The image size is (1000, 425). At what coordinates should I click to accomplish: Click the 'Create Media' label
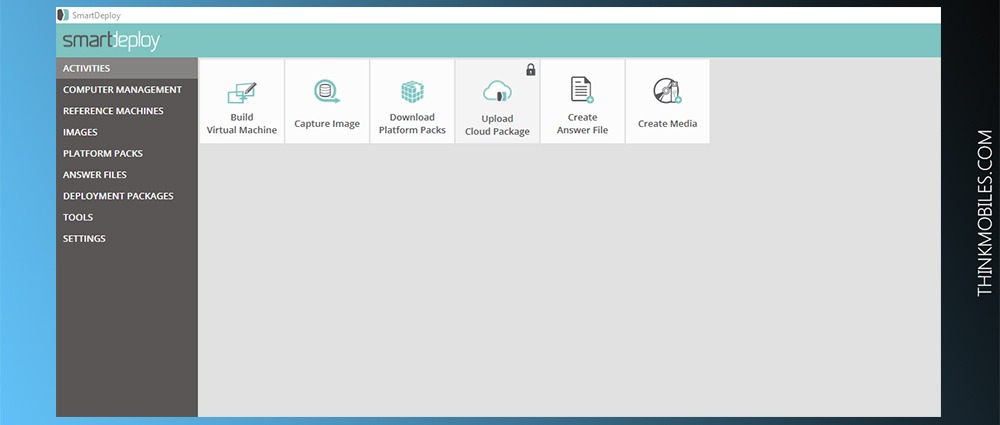click(667, 124)
